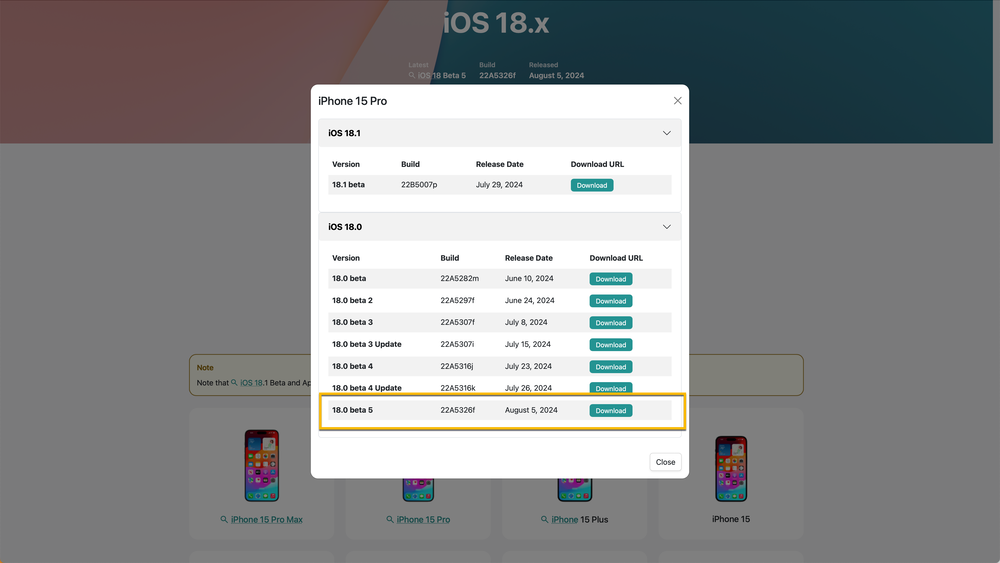This screenshot has height=563, width=1000.
Task: Click the iPhone 15 phone image
Action: pyautogui.click(x=731, y=469)
